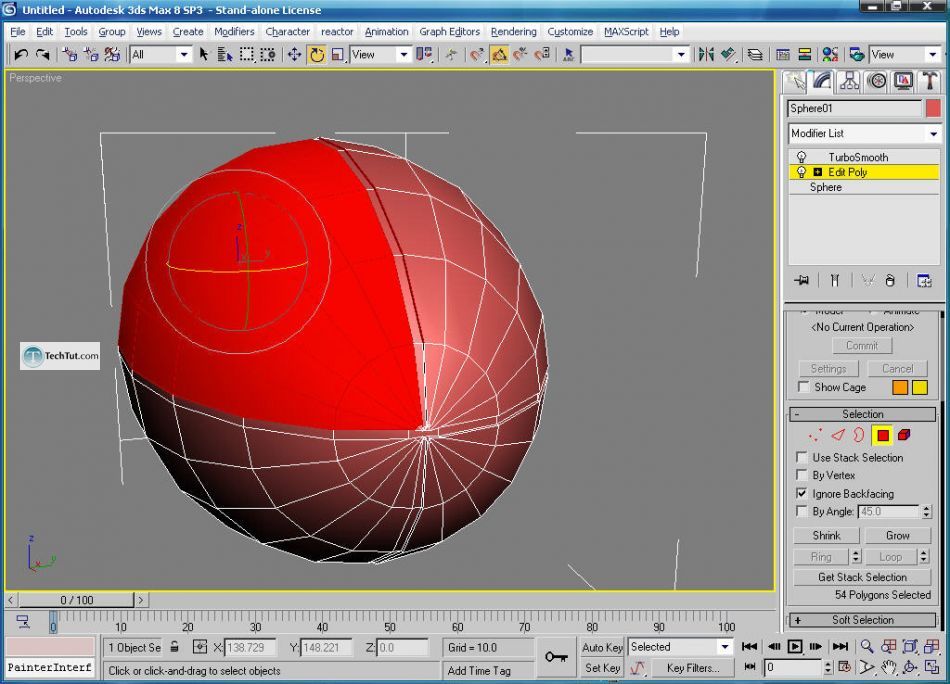Open the Key Filters dialog button
950x684 pixels.
click(693, 668)
